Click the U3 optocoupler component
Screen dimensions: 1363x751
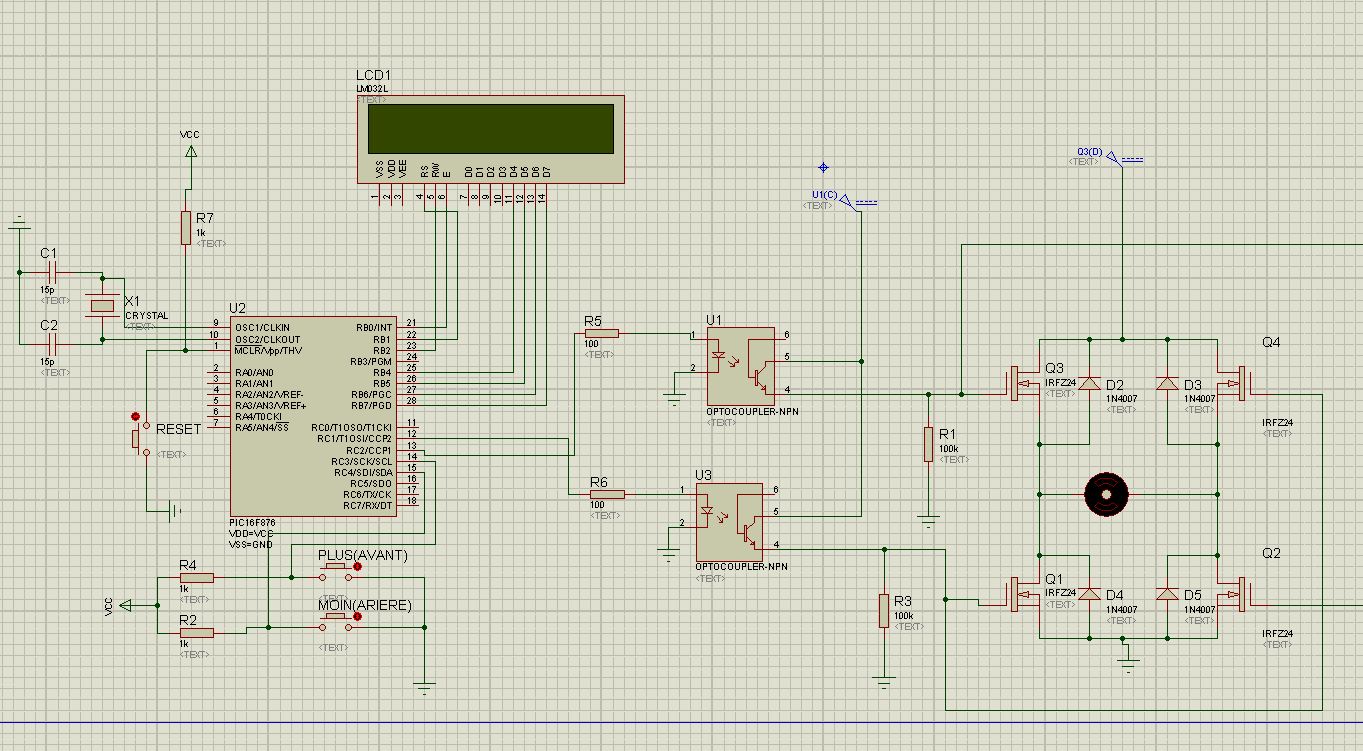728,522
